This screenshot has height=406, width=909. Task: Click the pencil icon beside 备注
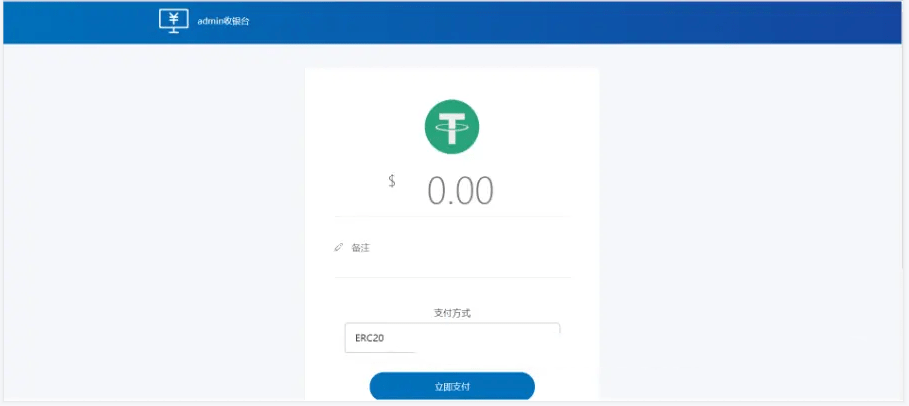tap(339, 248)
